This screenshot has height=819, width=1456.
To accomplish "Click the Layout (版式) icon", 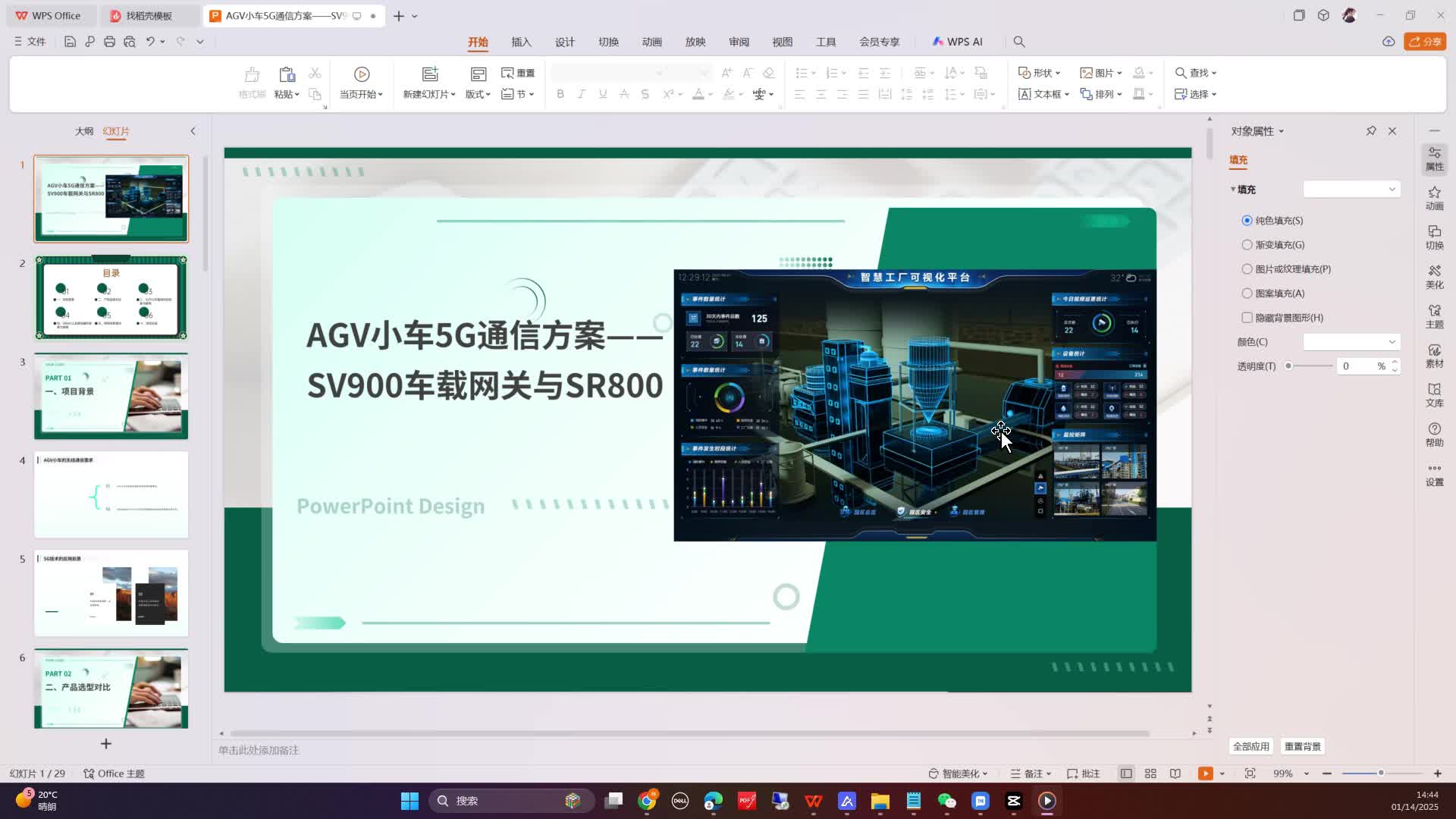I will 479,74.
